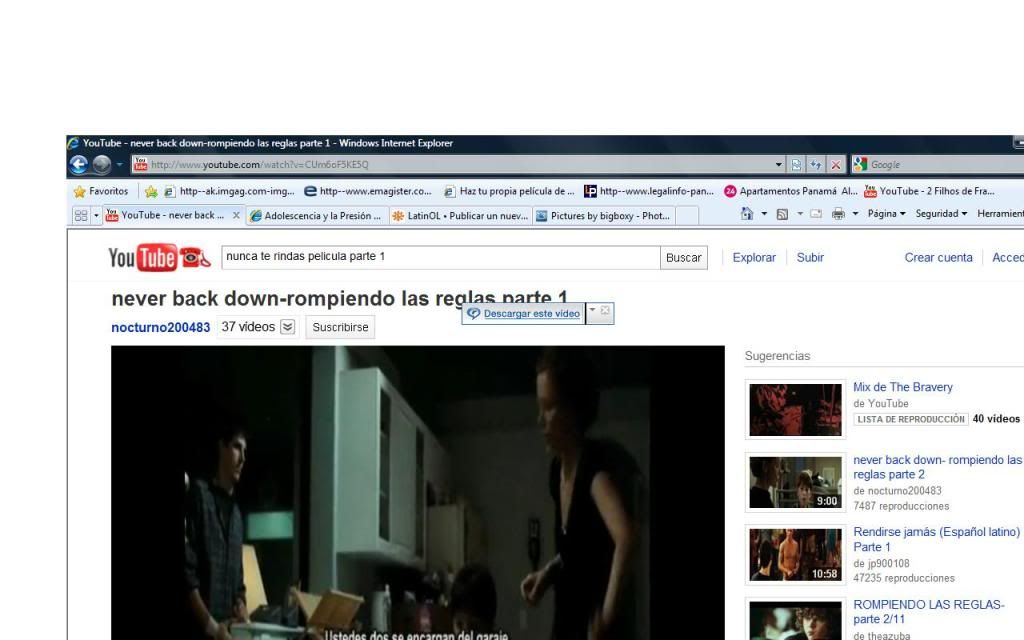
Task: Stop loading with the red X icon
Action: pyautogui.click(x=835, y=165)
